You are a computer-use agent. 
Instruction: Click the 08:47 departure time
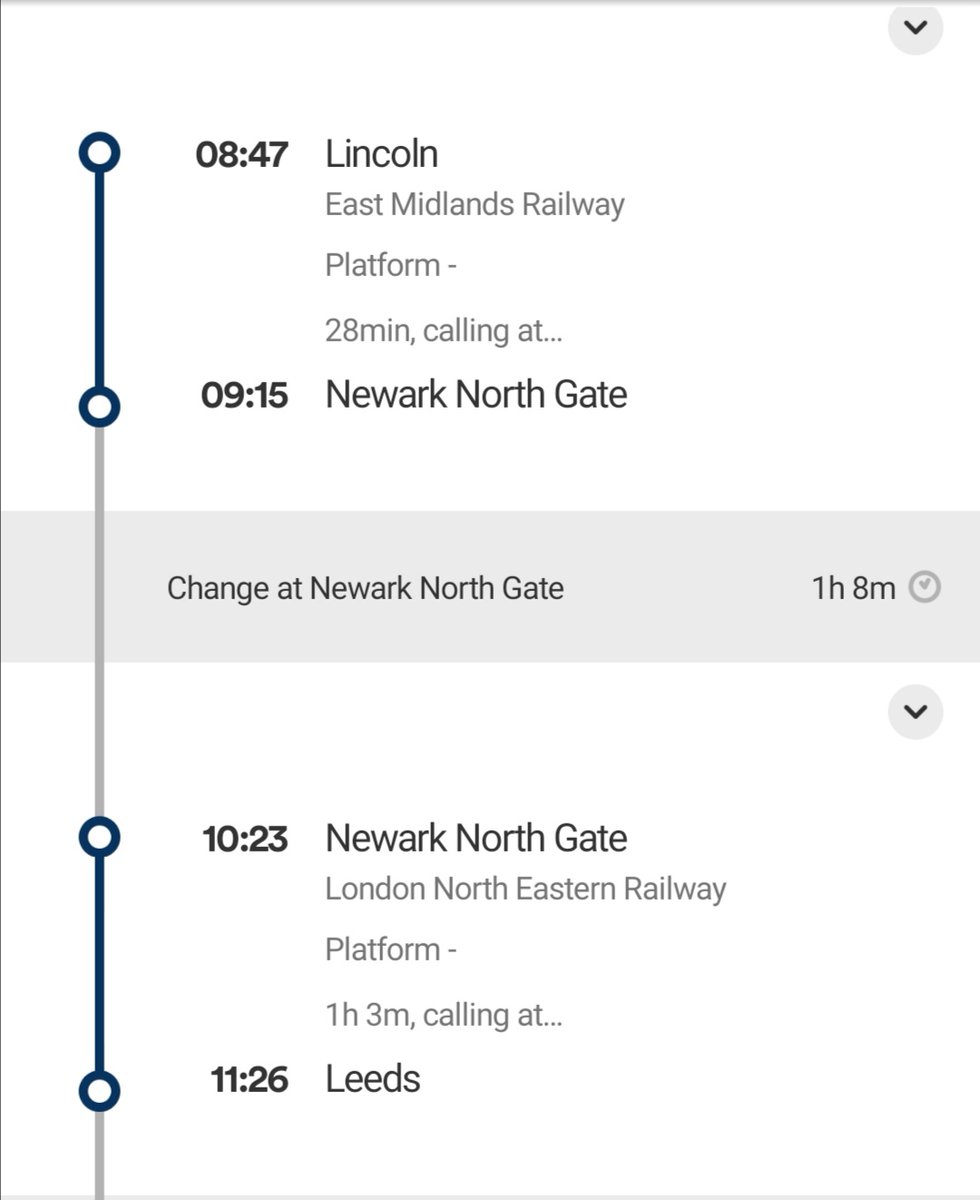[x=242, y=154]
